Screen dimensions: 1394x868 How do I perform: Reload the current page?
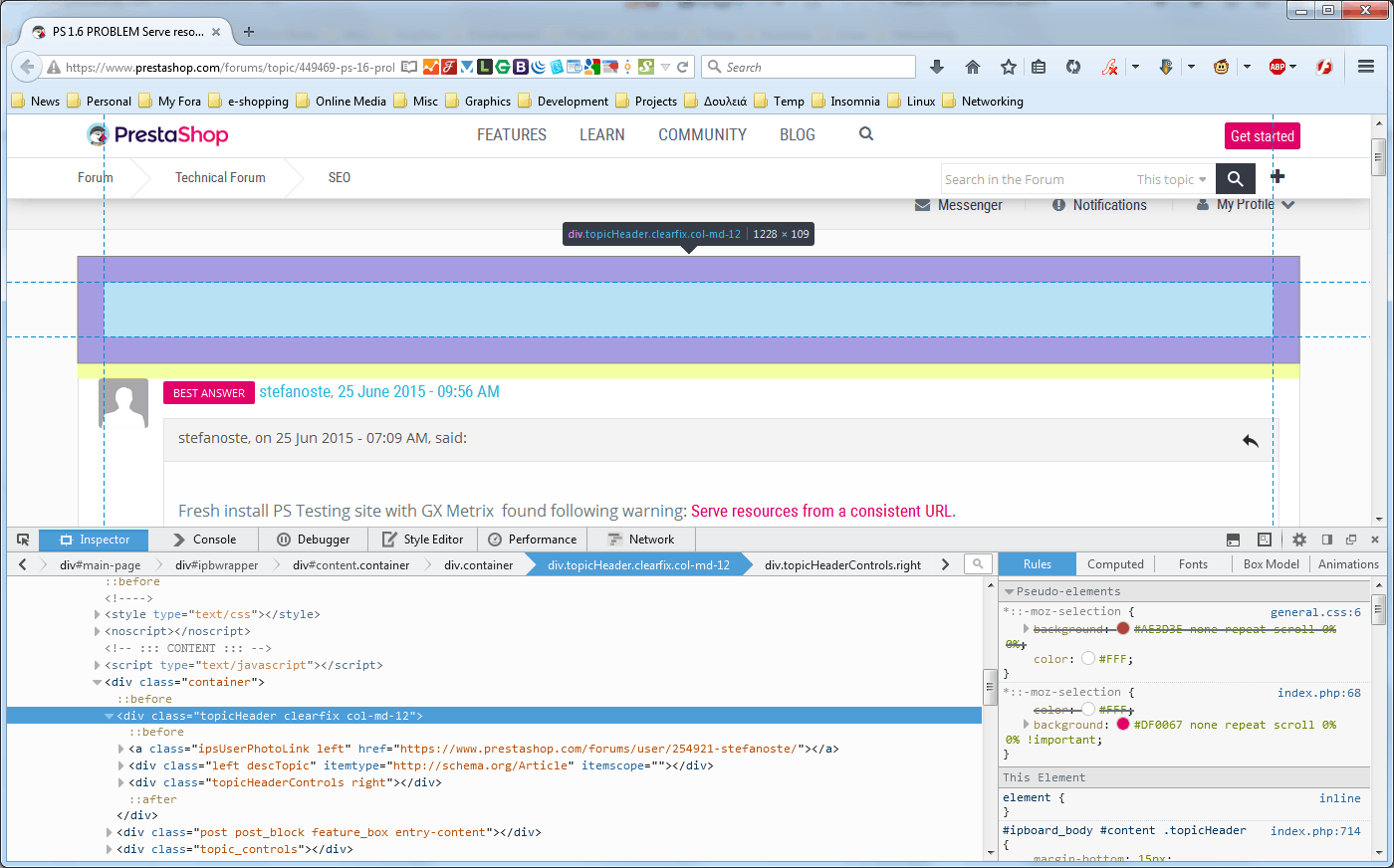(683, 67)
